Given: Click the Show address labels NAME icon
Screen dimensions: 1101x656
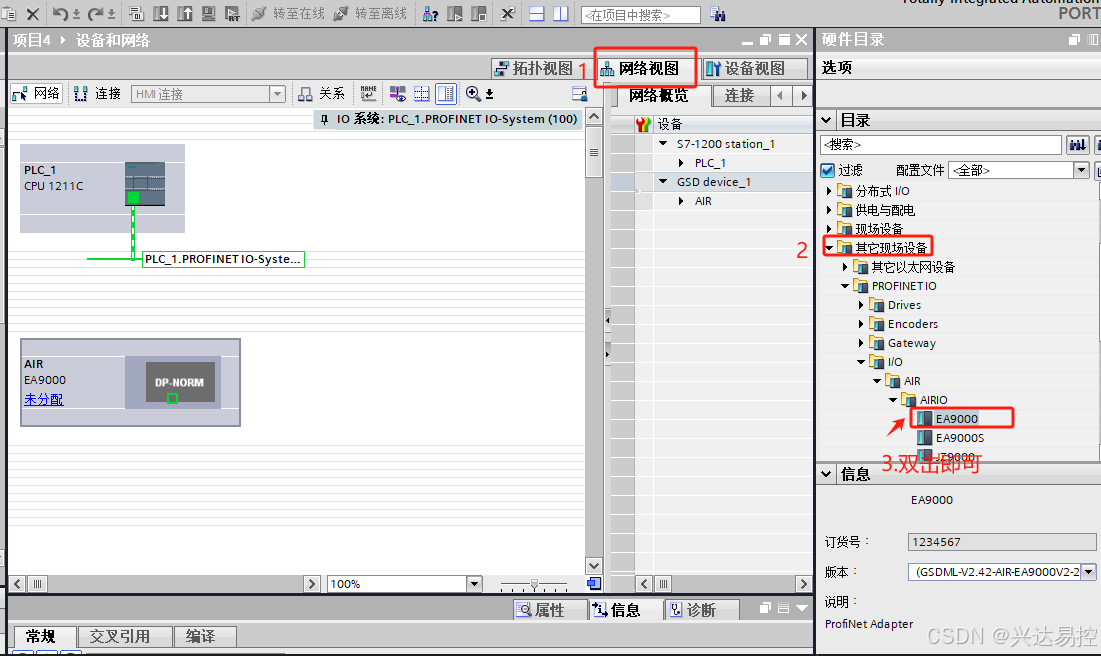Looking at the screenshot, I should pos(368,93).
